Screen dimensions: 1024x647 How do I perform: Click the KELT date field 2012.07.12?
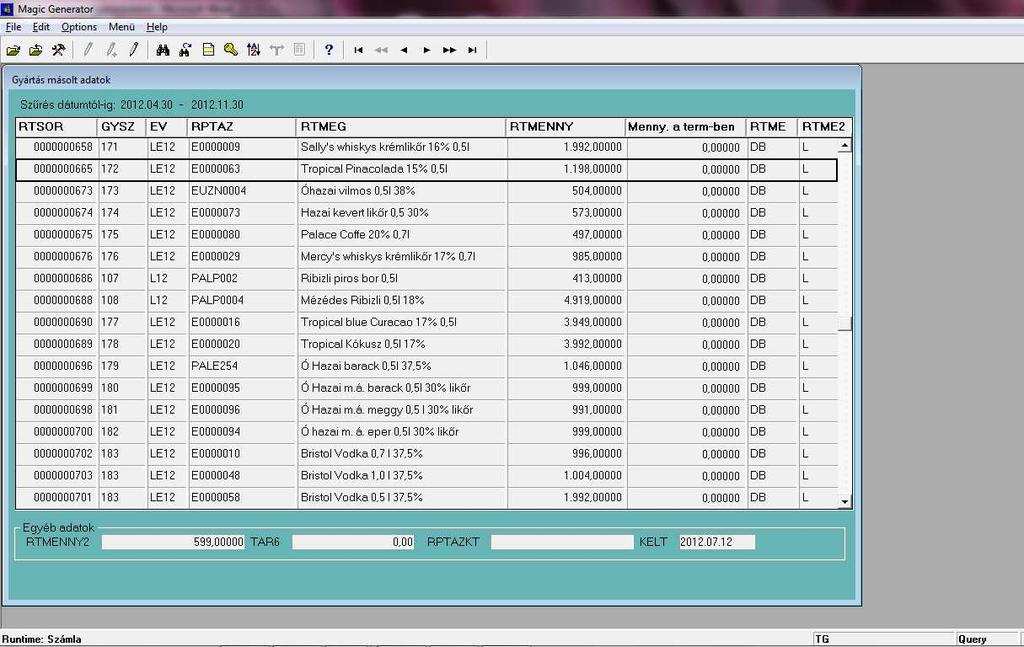click(x=717, y=542)
